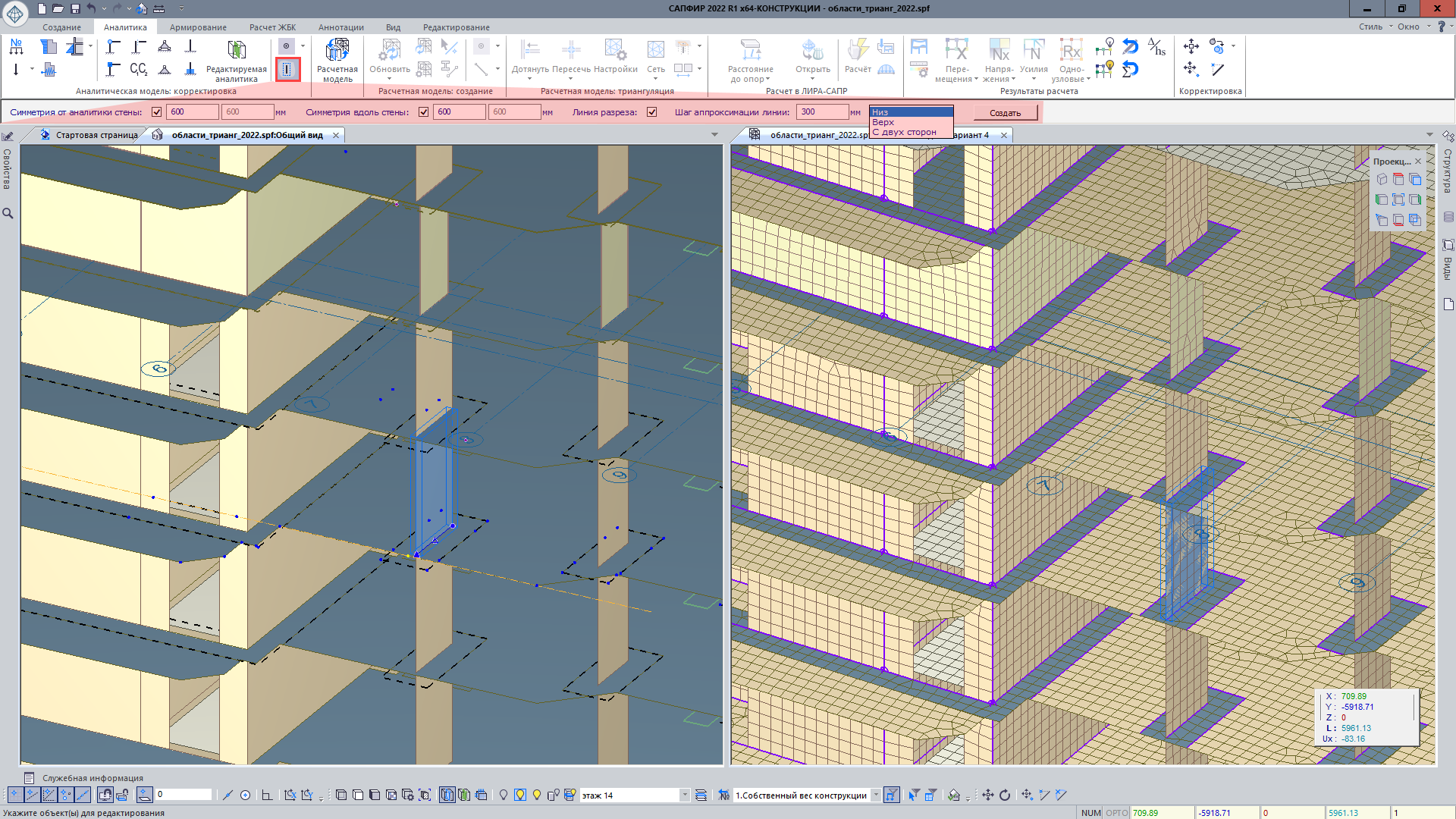Open the Окно menu
1456x819 pixels.
pyautogui.click(x=1408, y=27)
